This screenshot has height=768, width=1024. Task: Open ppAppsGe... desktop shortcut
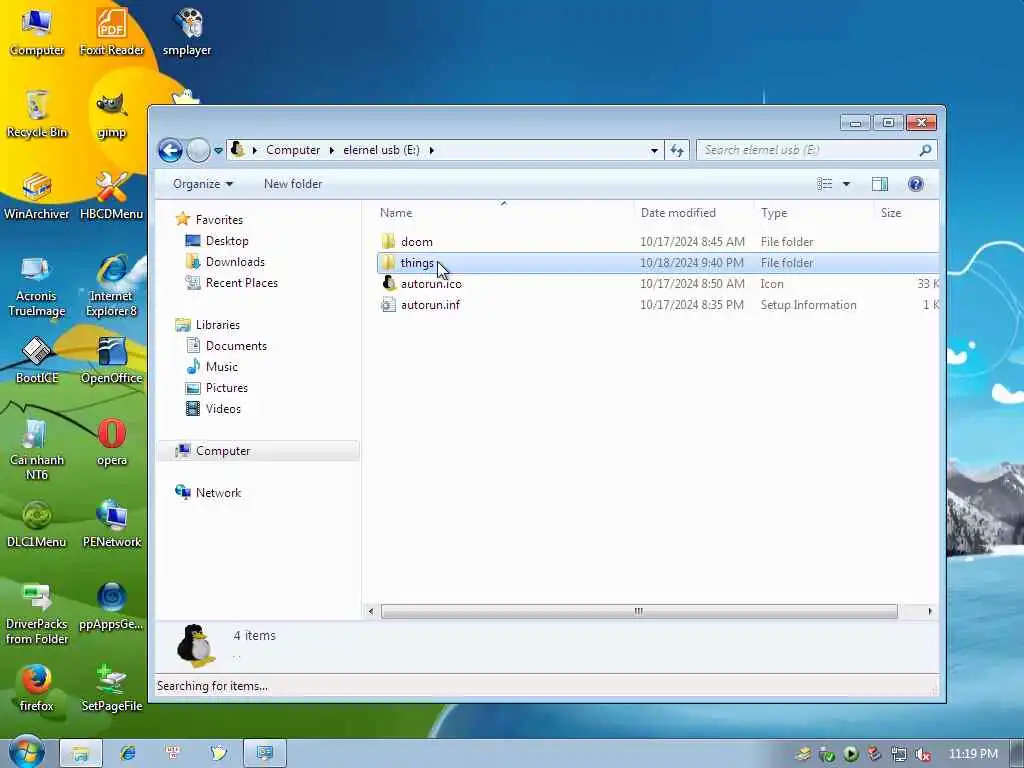click(x=112, y=607)
